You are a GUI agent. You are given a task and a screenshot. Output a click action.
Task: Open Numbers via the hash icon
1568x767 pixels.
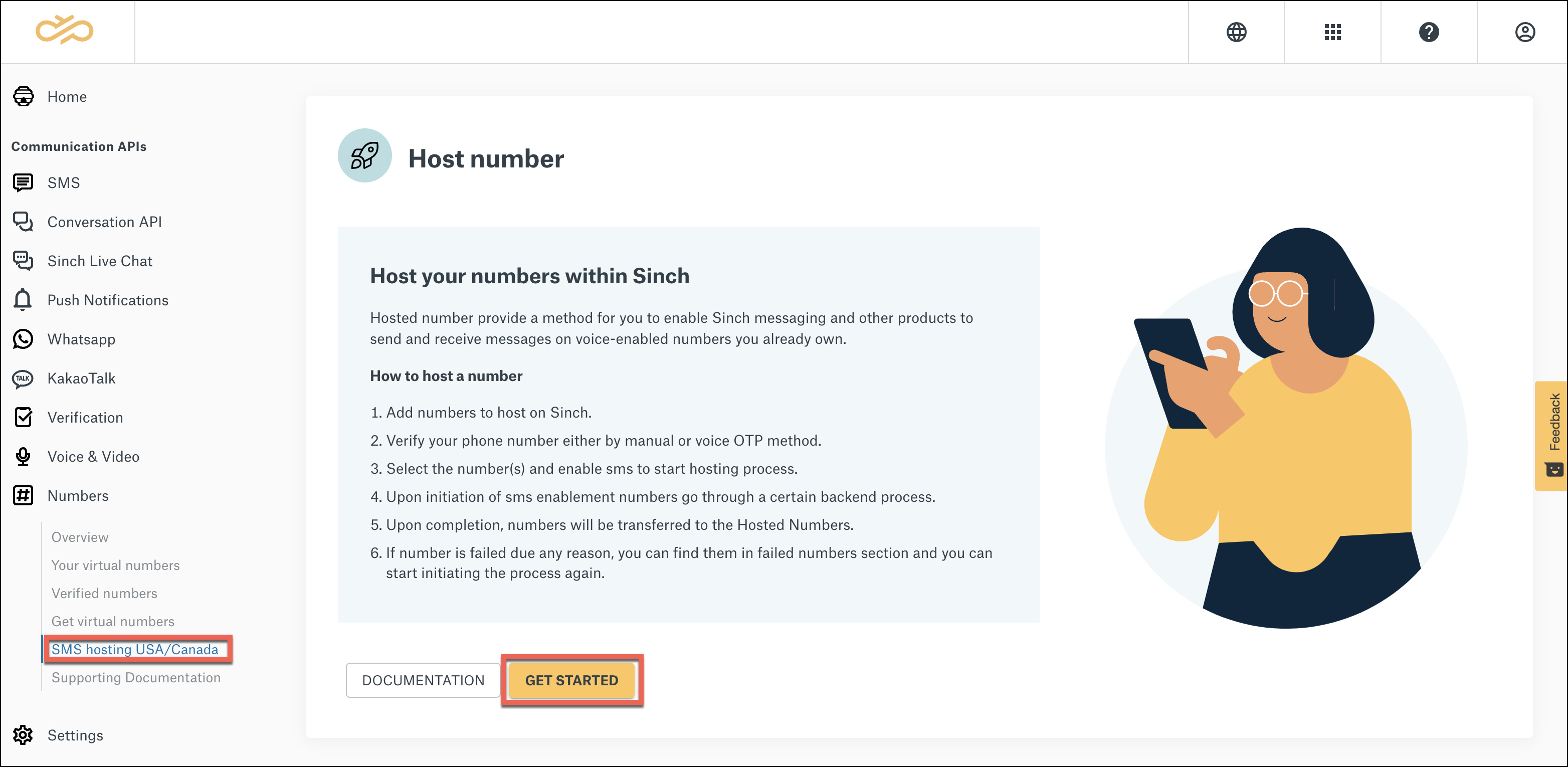pyautogui.click(x=23, y=495)
